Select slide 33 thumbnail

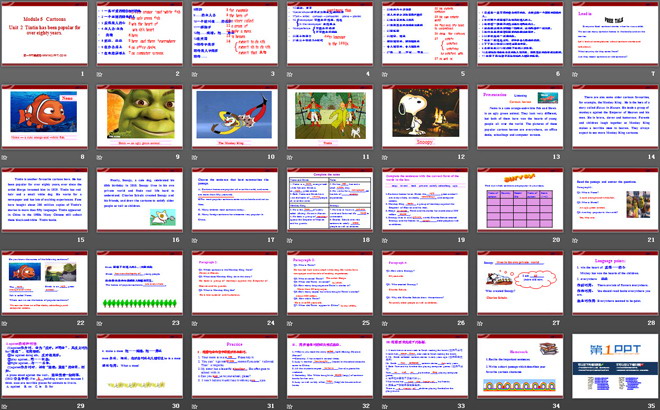[425, 366]
